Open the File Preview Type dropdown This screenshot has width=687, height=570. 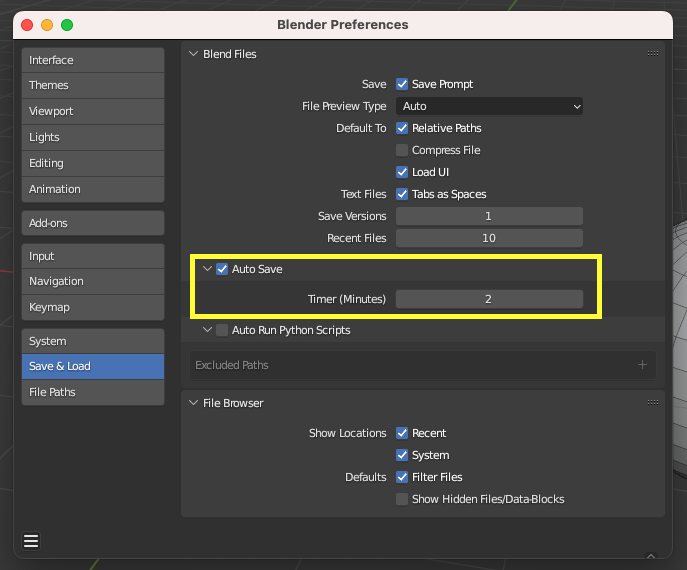489,106
